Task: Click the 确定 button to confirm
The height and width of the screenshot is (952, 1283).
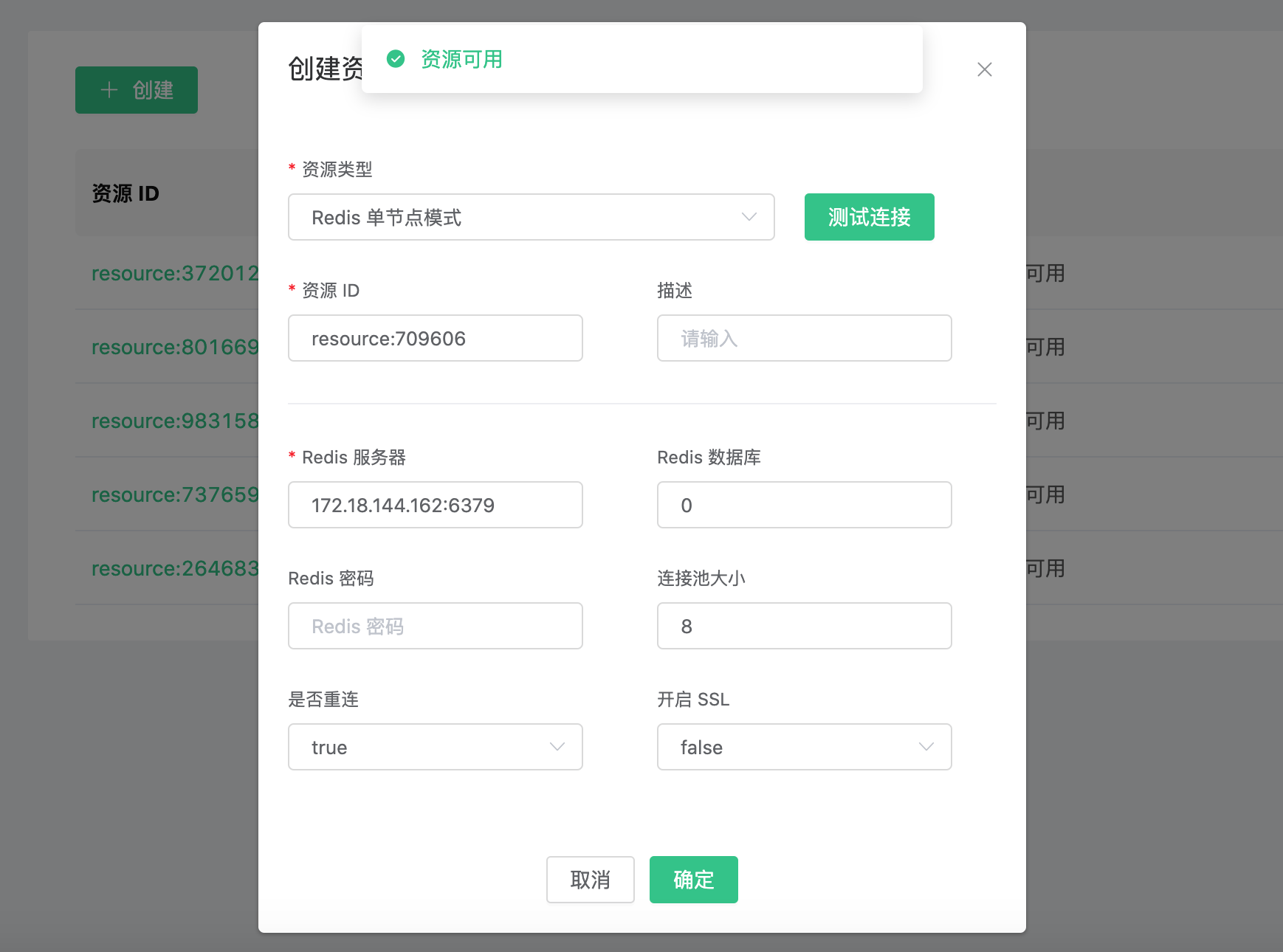Action: [692, 879]
